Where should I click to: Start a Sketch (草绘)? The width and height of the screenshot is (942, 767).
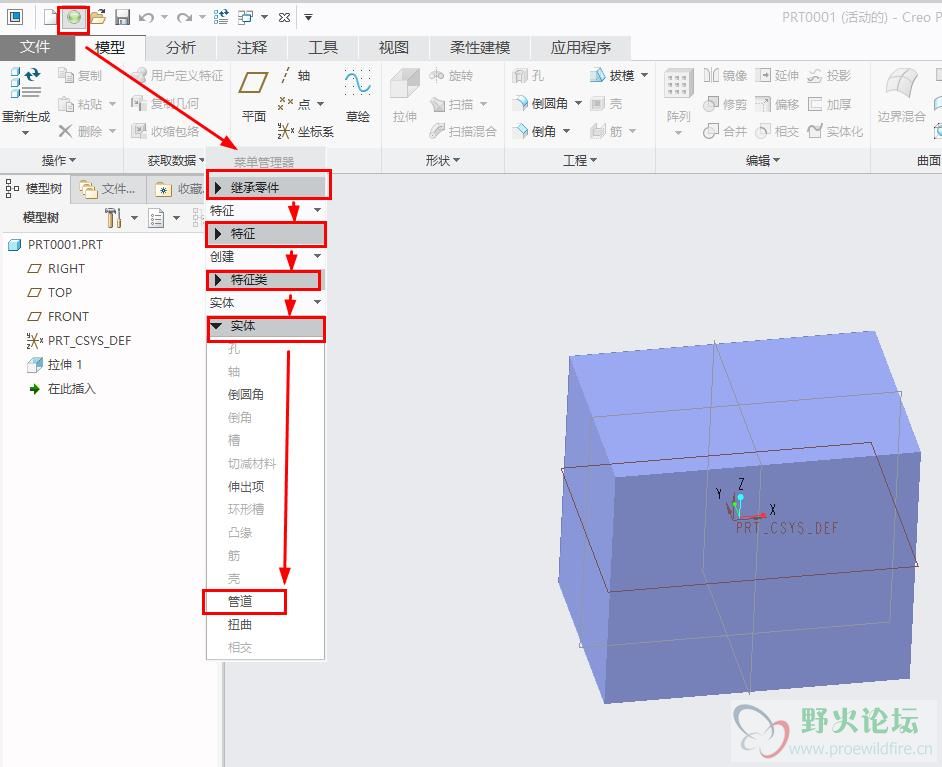(x=357, y=95)
